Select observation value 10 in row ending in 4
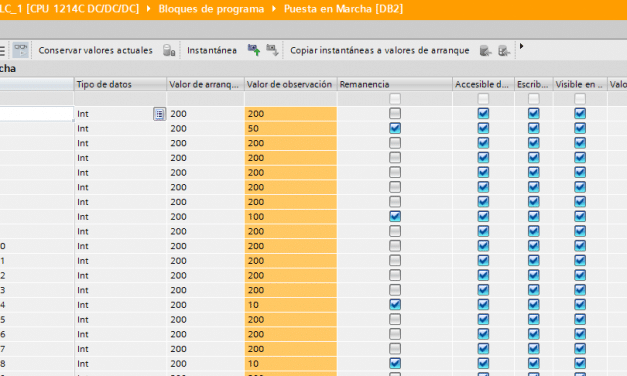The height and width of the screenshot is (376, 627). point(290,305)
